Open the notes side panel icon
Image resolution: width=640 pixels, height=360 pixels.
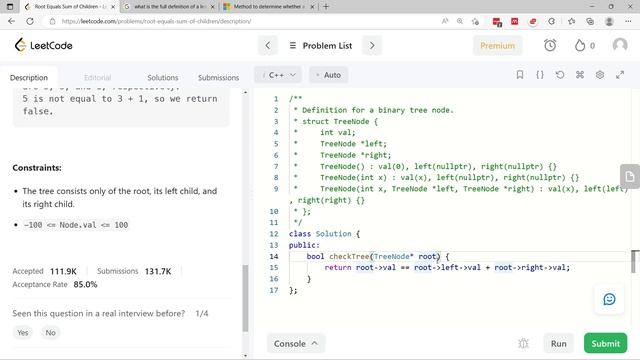coord(629,176)
